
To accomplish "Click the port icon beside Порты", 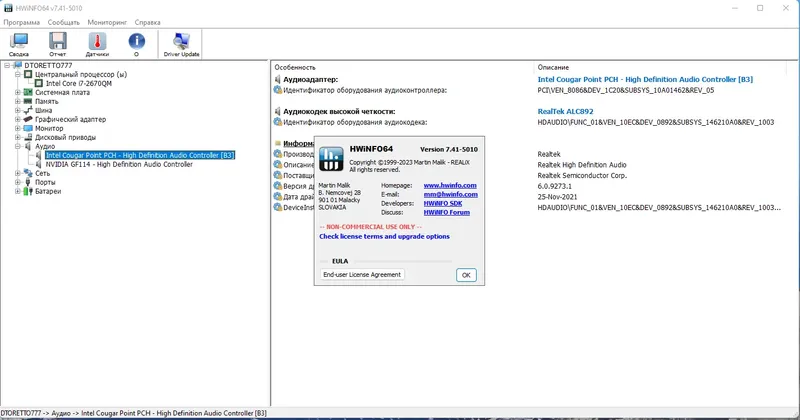I will pos(28,182).
